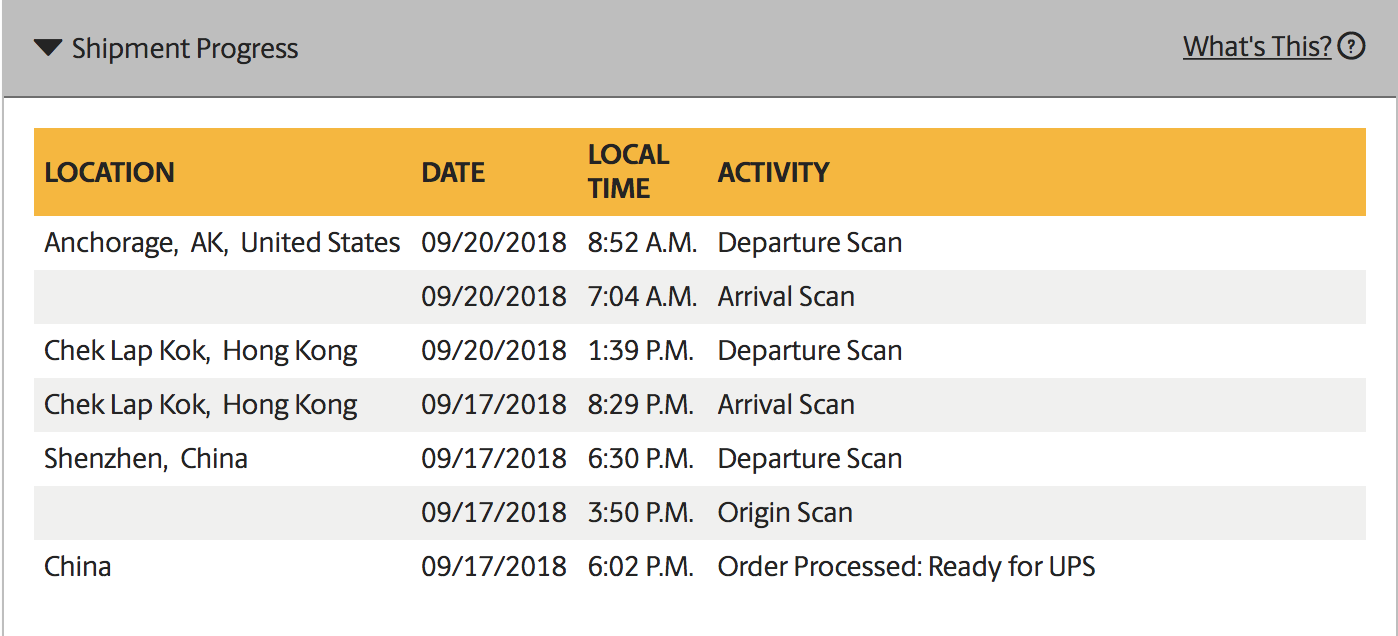Collapse the Shipment Progress triangle

click(x=48, y=48)
